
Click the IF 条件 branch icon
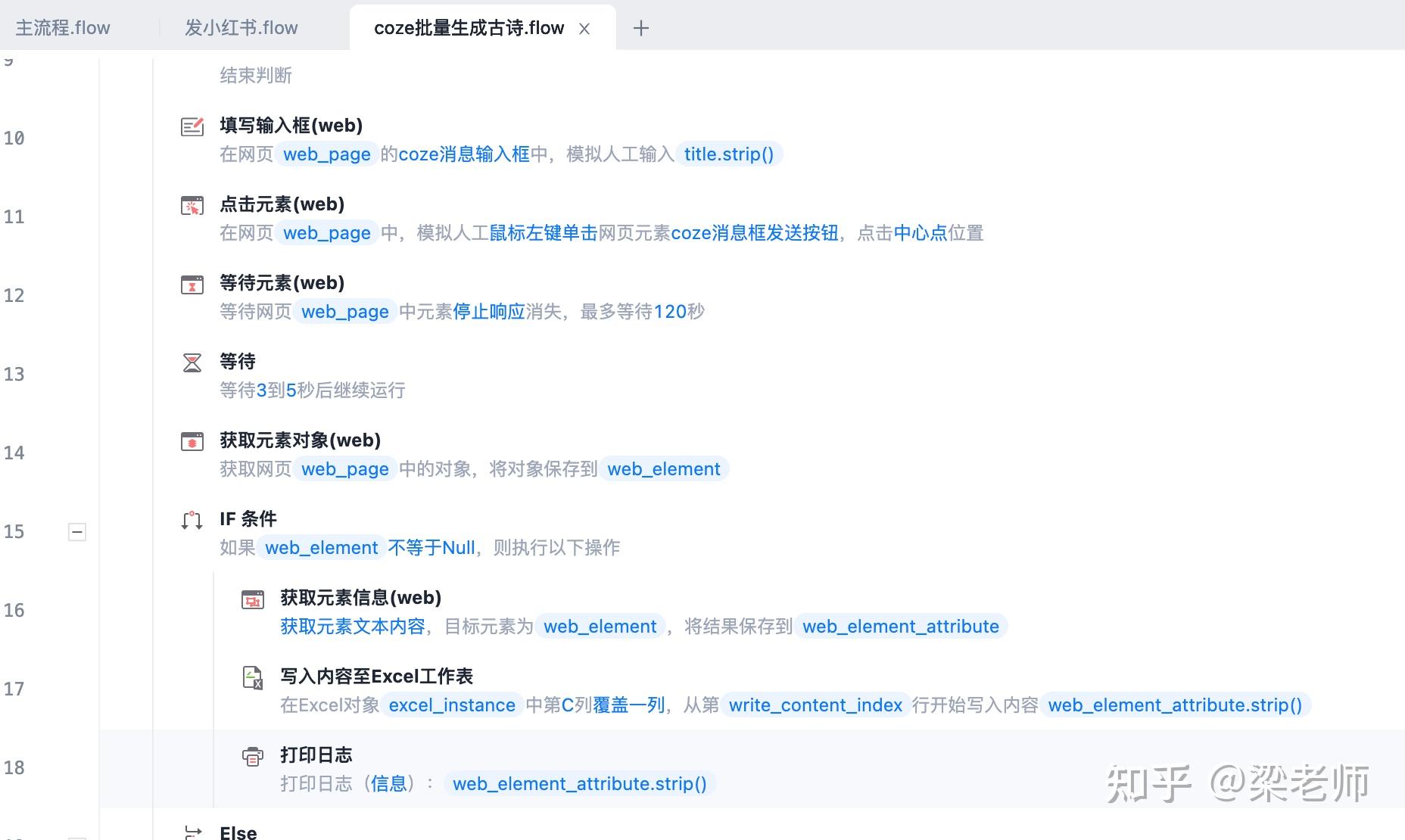(192, 520)
